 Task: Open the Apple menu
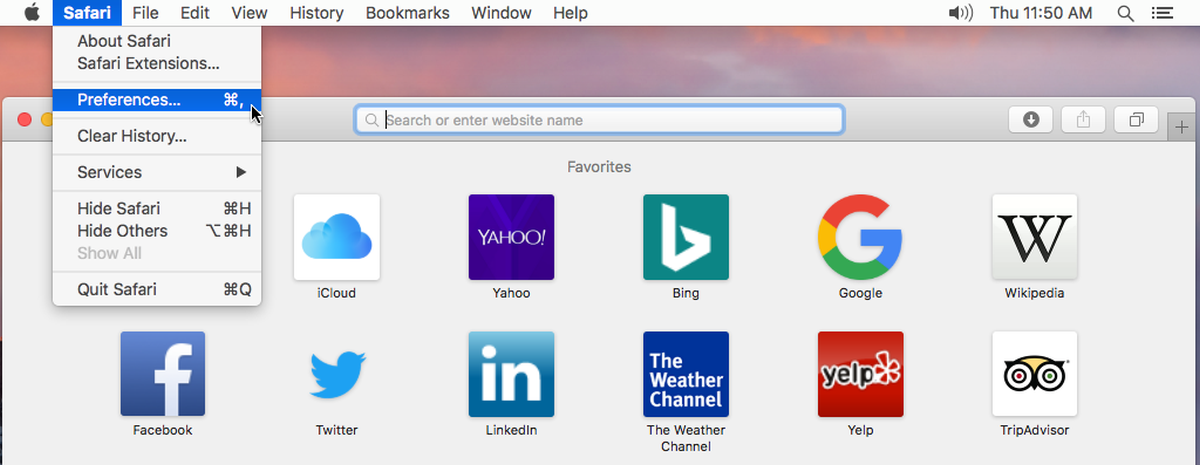(x=31, y=13)
